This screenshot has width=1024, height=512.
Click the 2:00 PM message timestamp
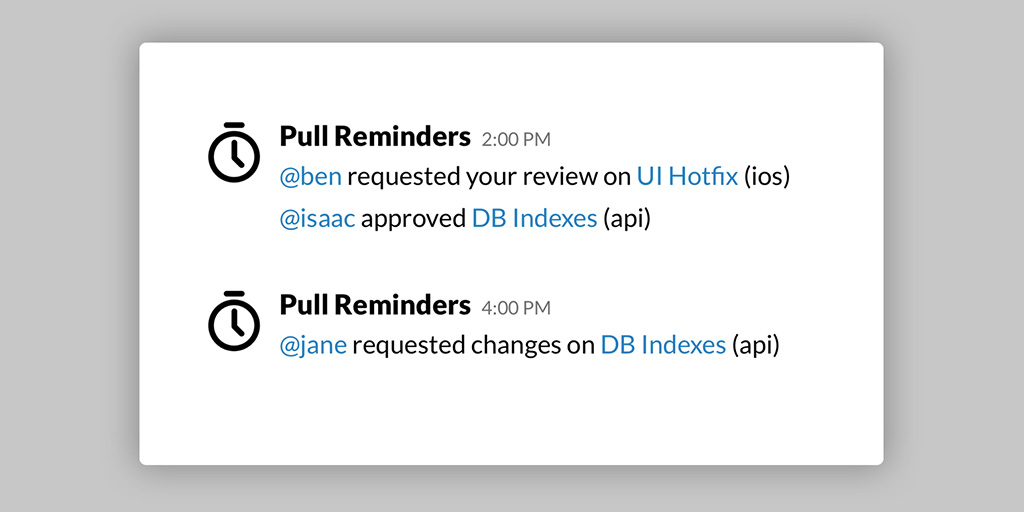(516, 139)
